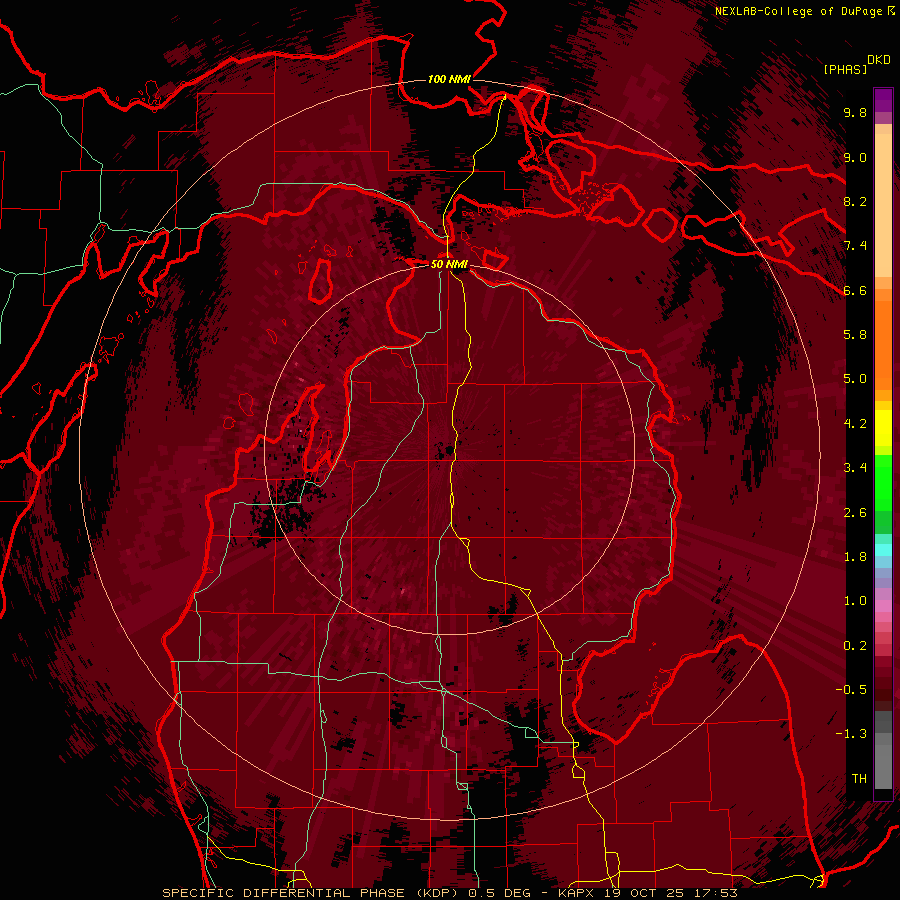The width and height of the screenshot is (900, 900).
Task: Click the 3.4 value on color scale
Action: pos(855,468)
